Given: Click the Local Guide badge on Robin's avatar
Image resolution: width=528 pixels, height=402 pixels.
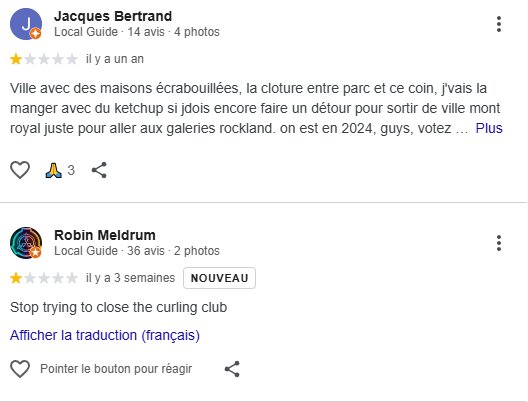Looking at the screenshot, I should coord(35,252).
